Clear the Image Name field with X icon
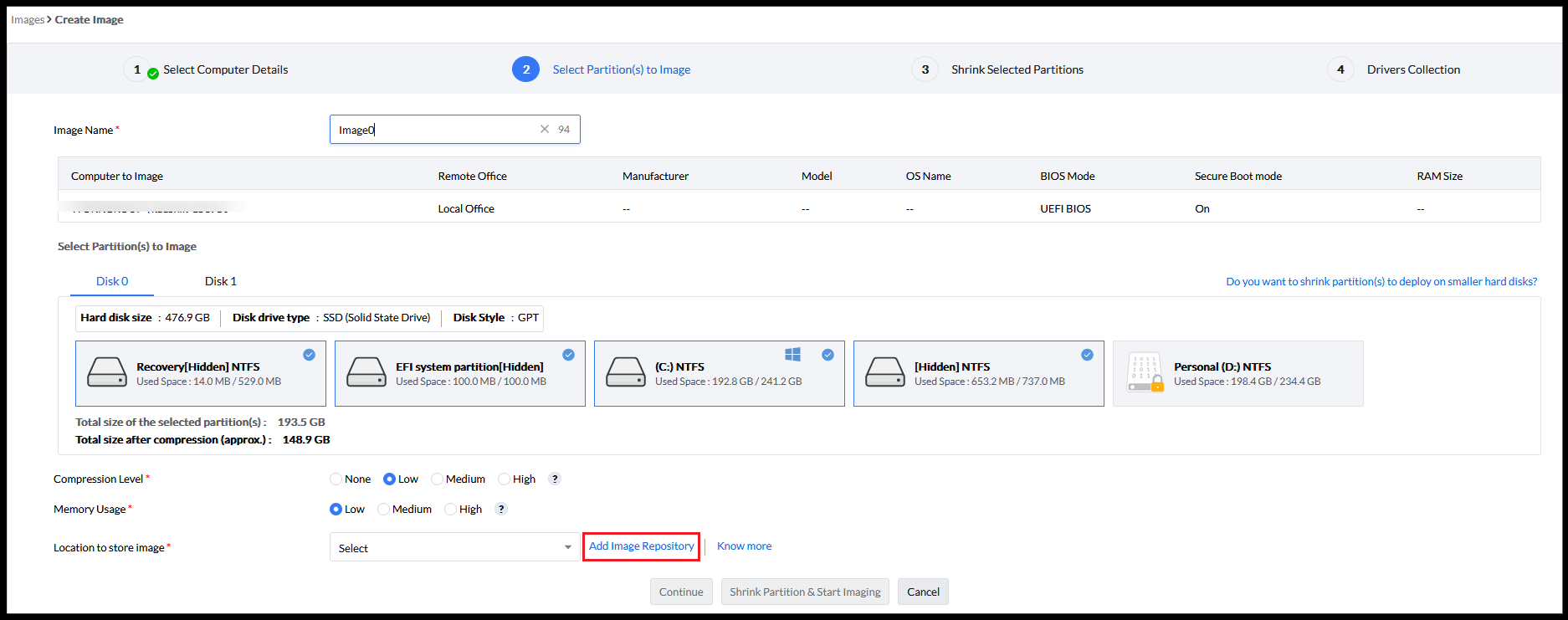The width and height of the screenshot is (1568, 620). (545, 129)
